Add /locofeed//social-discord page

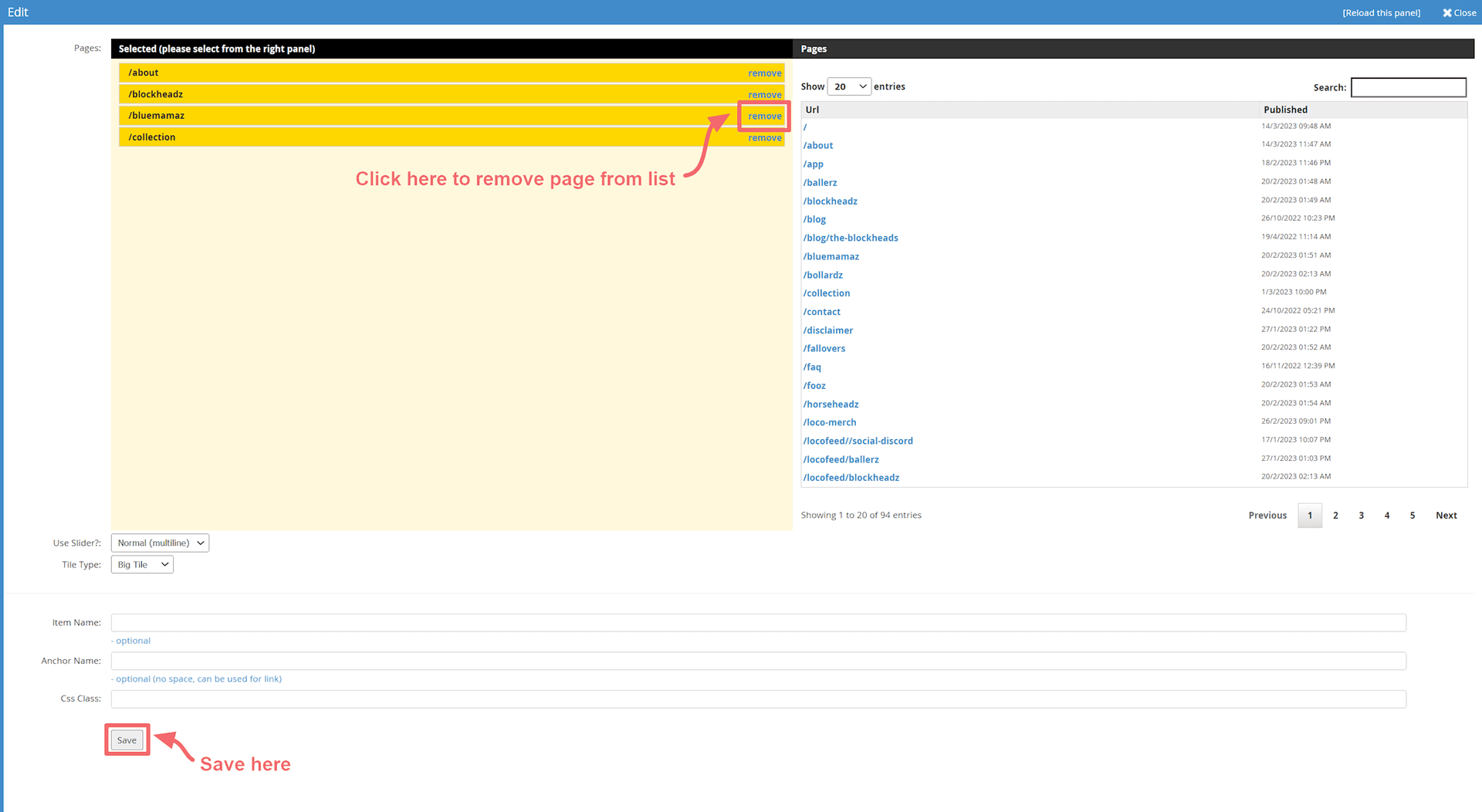pyautogui.click(x=858, y=441)
